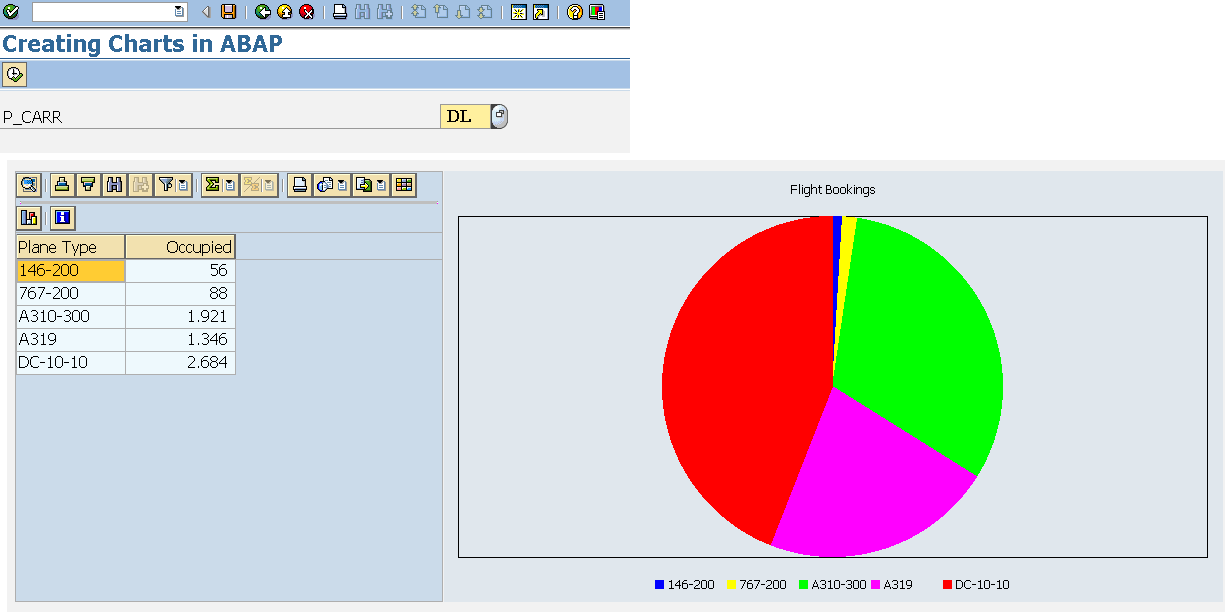Open the Help question mark icon
Image resolution: width=1230 pixels, height=616 pixels.
(575, 12)
